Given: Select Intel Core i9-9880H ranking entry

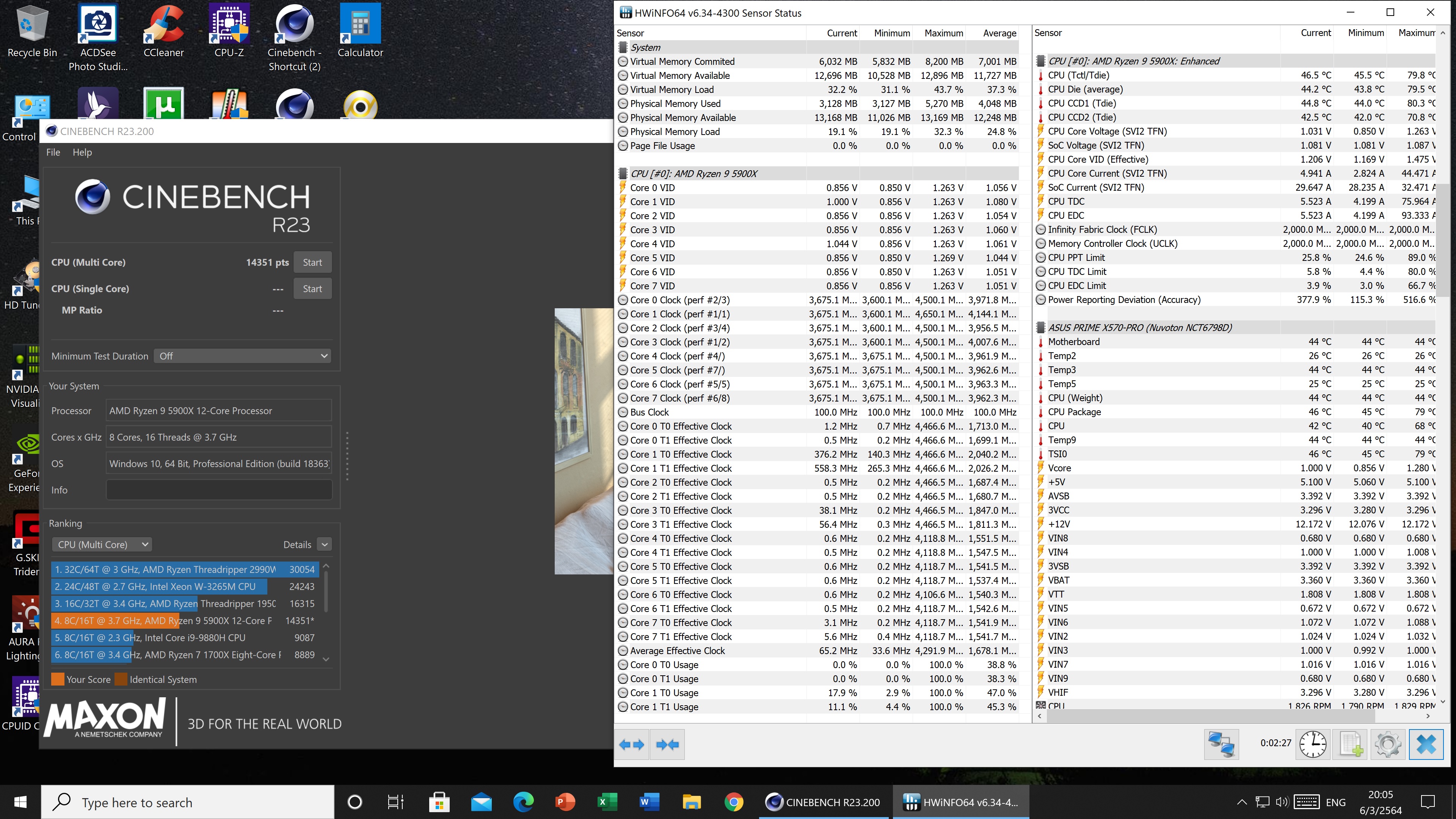Looking at the screenshot, I should (185, 637).
